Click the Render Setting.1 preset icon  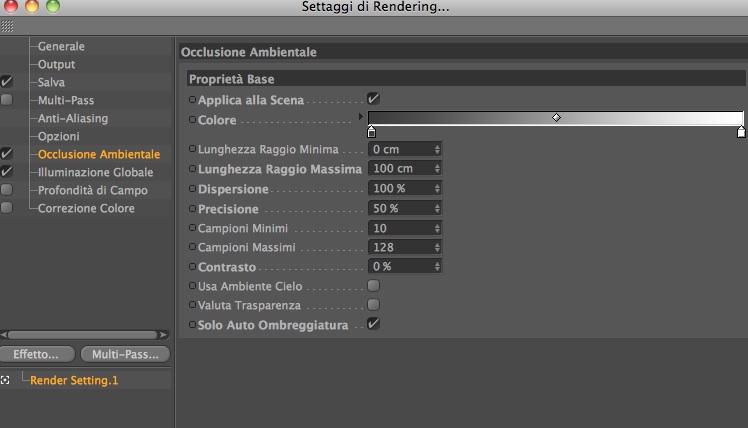click(6, 380)
